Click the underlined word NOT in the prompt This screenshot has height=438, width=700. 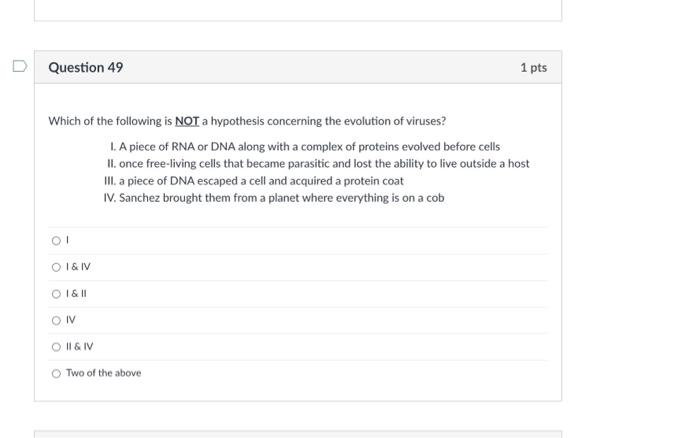point(187,121)
